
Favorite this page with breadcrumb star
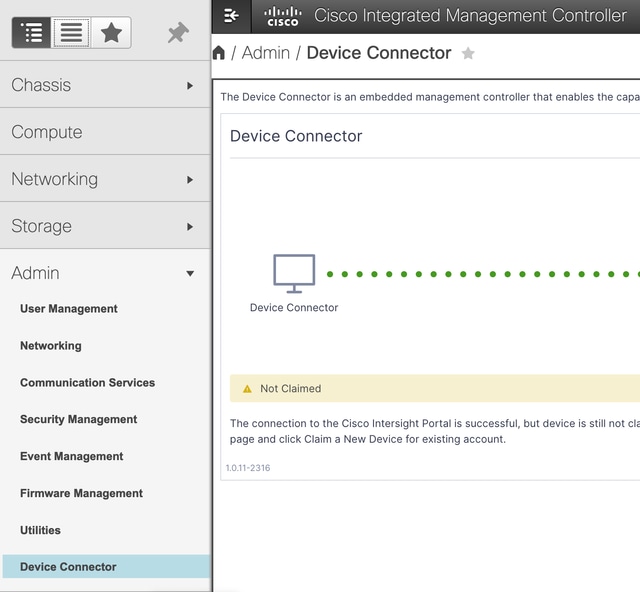click(x=468, y=53)
